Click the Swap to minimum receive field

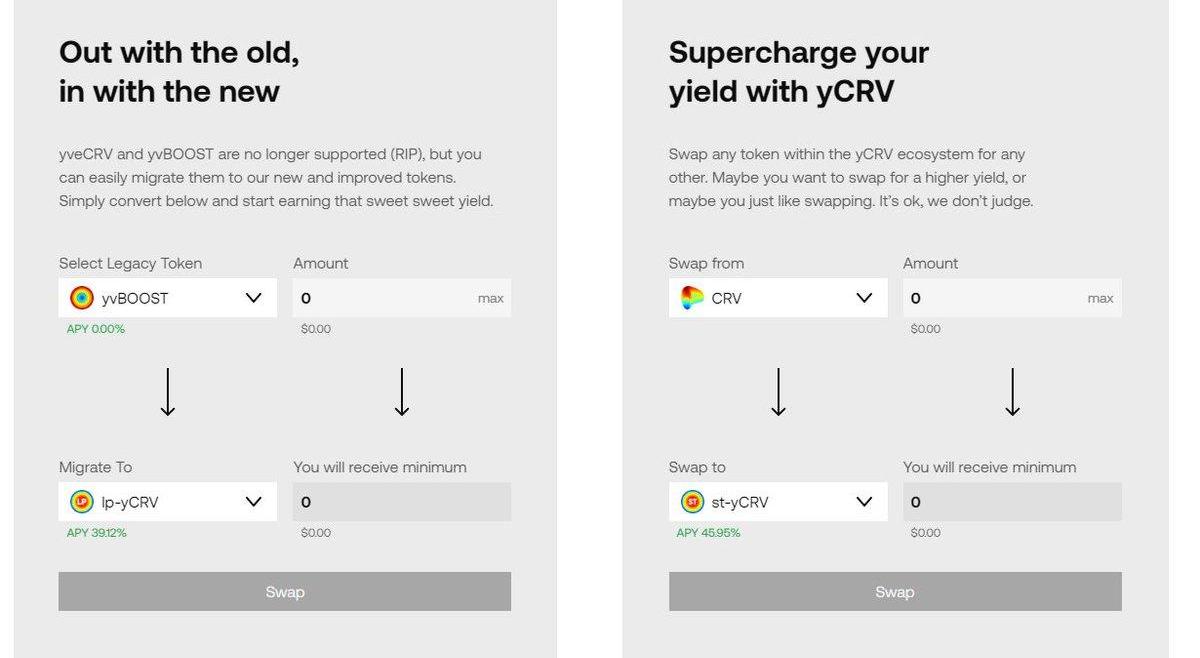click(x=1012, y=502)
